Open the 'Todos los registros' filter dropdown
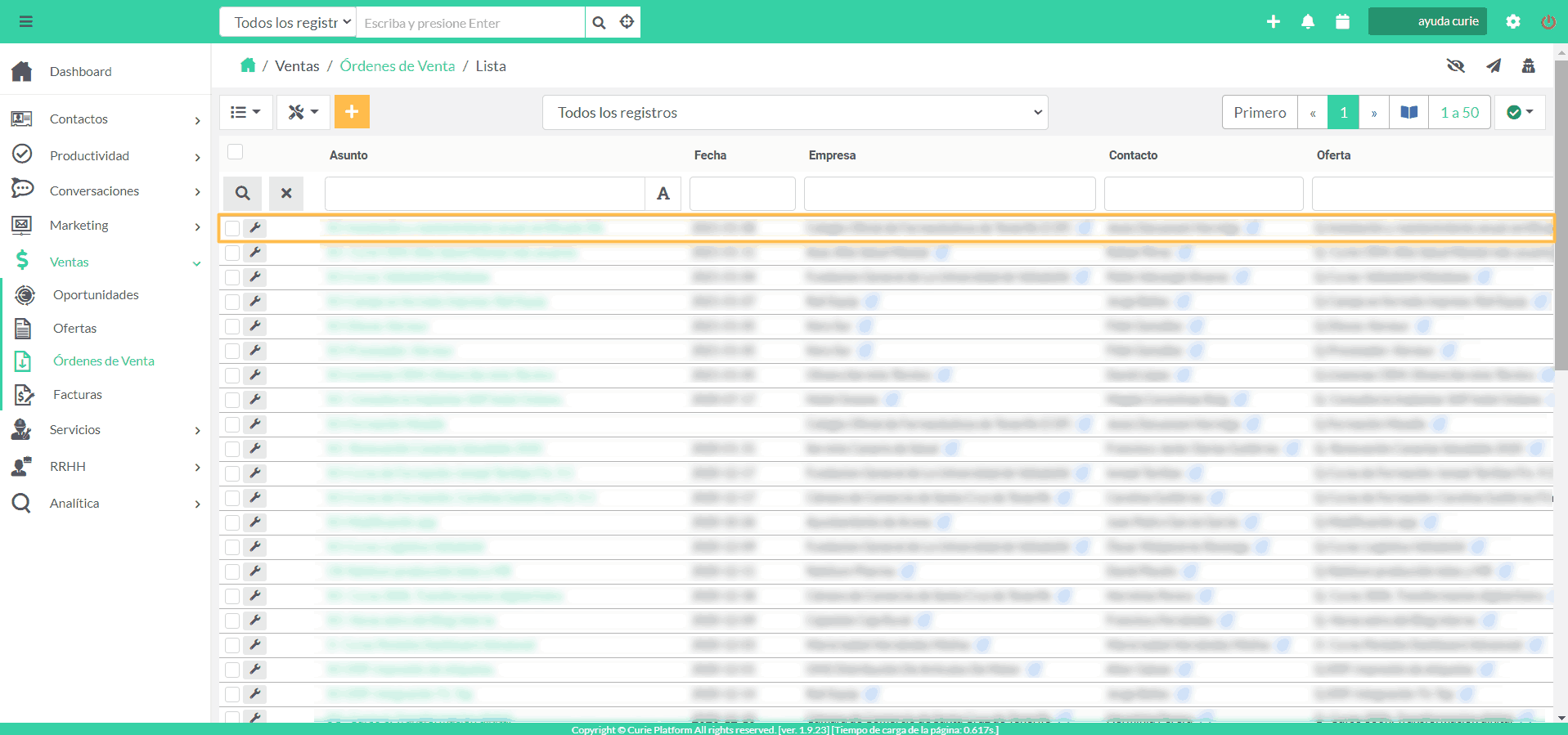This screenshot has height=735, width=1568. point(794,113)
